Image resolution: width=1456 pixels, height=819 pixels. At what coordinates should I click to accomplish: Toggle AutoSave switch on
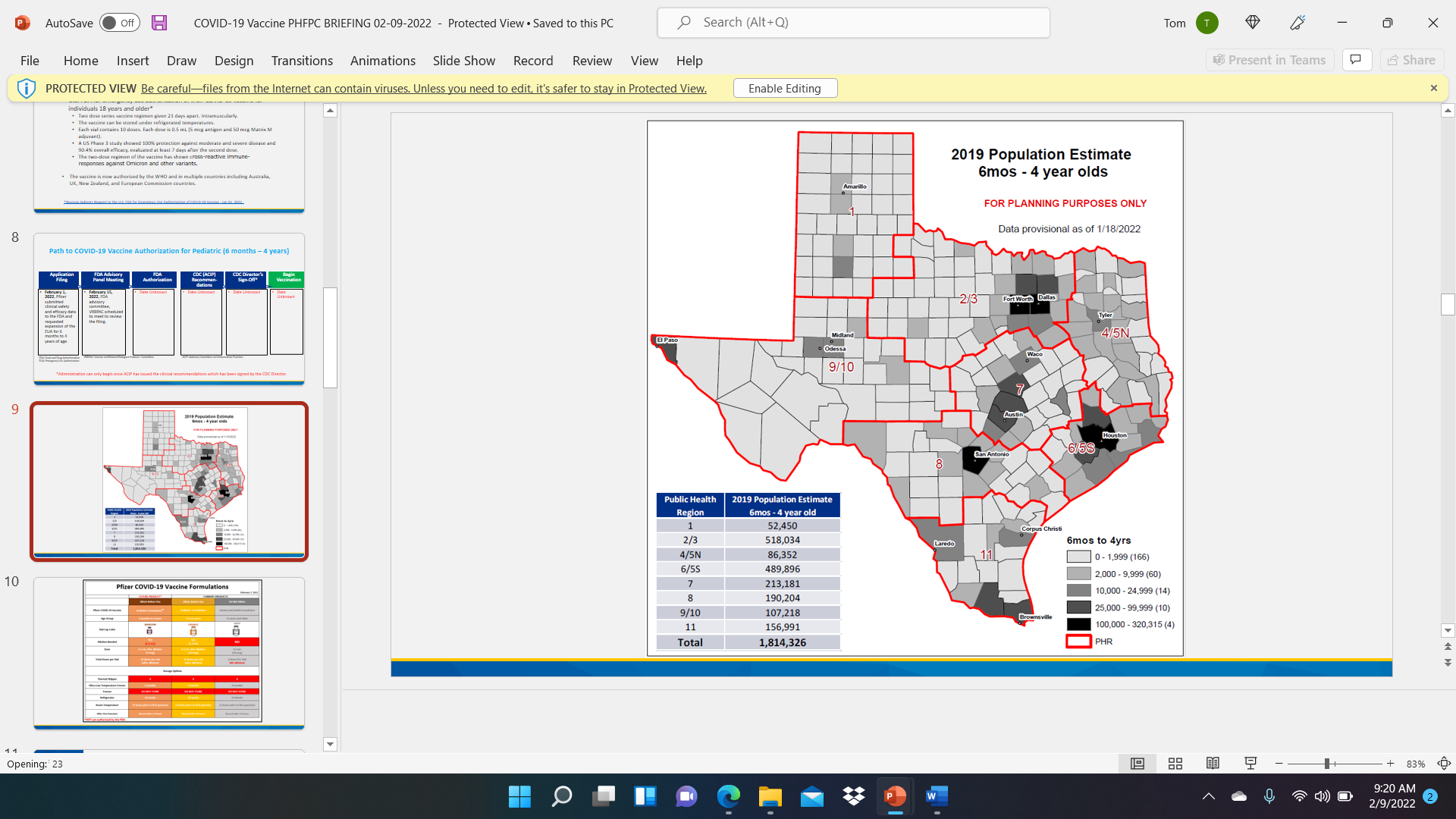coord(119,23)
